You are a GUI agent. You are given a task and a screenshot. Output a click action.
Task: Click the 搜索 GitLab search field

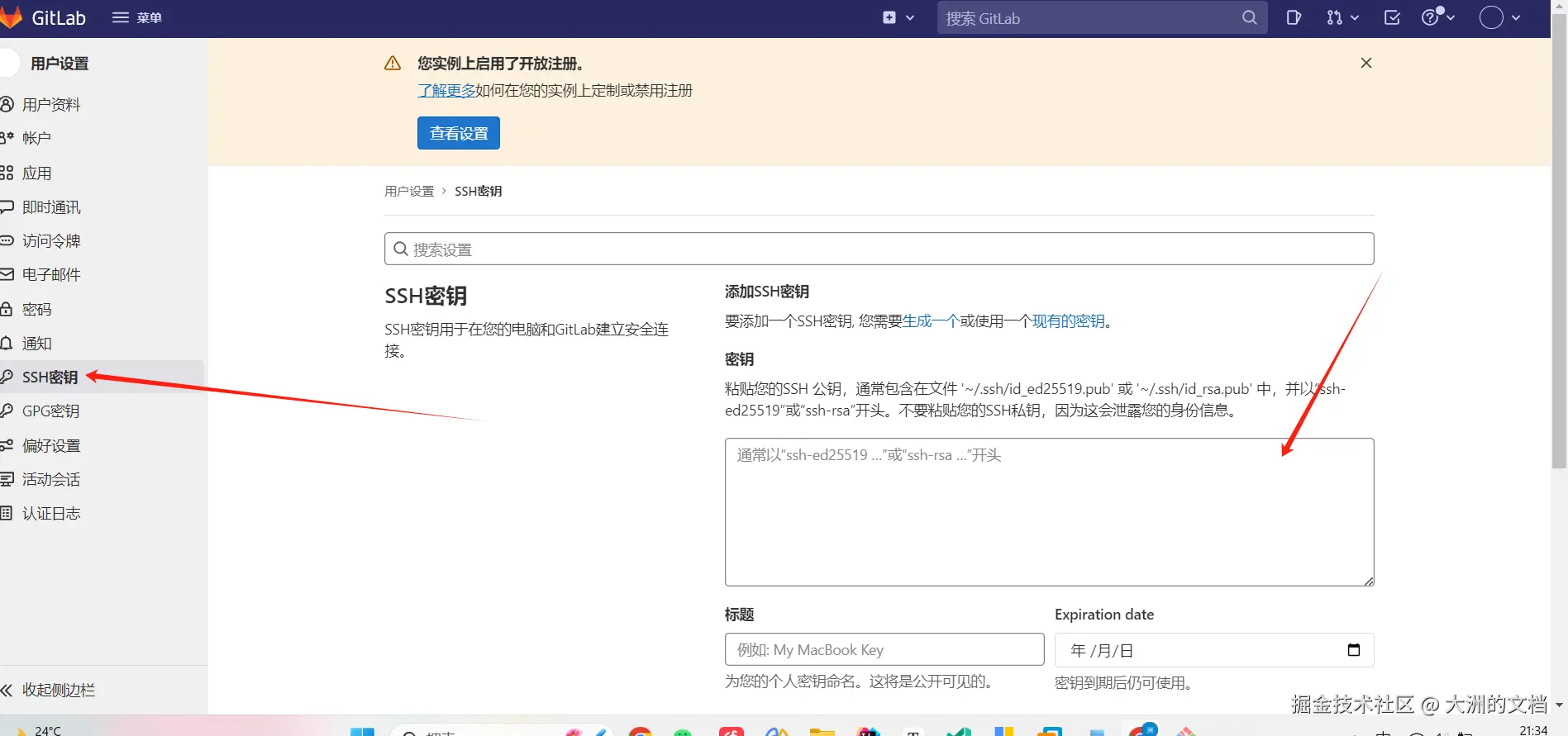(x=1102, y=17)
